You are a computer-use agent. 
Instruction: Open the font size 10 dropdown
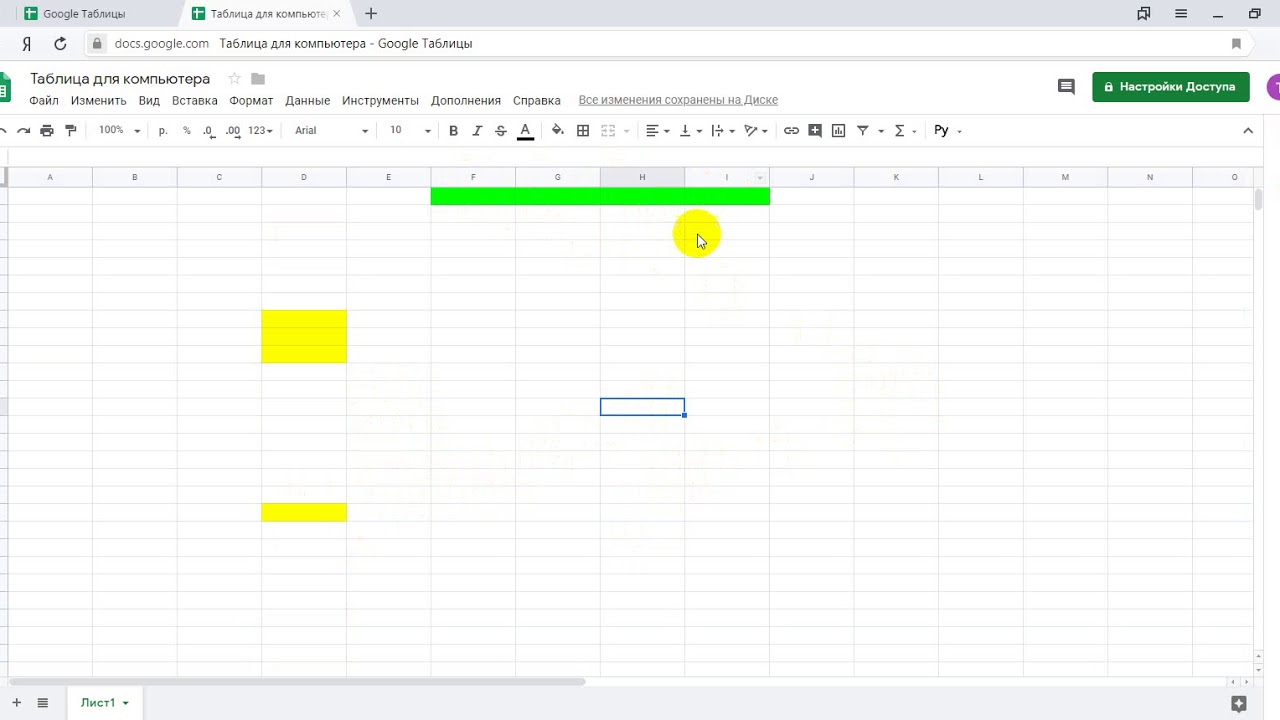point(410,131)
